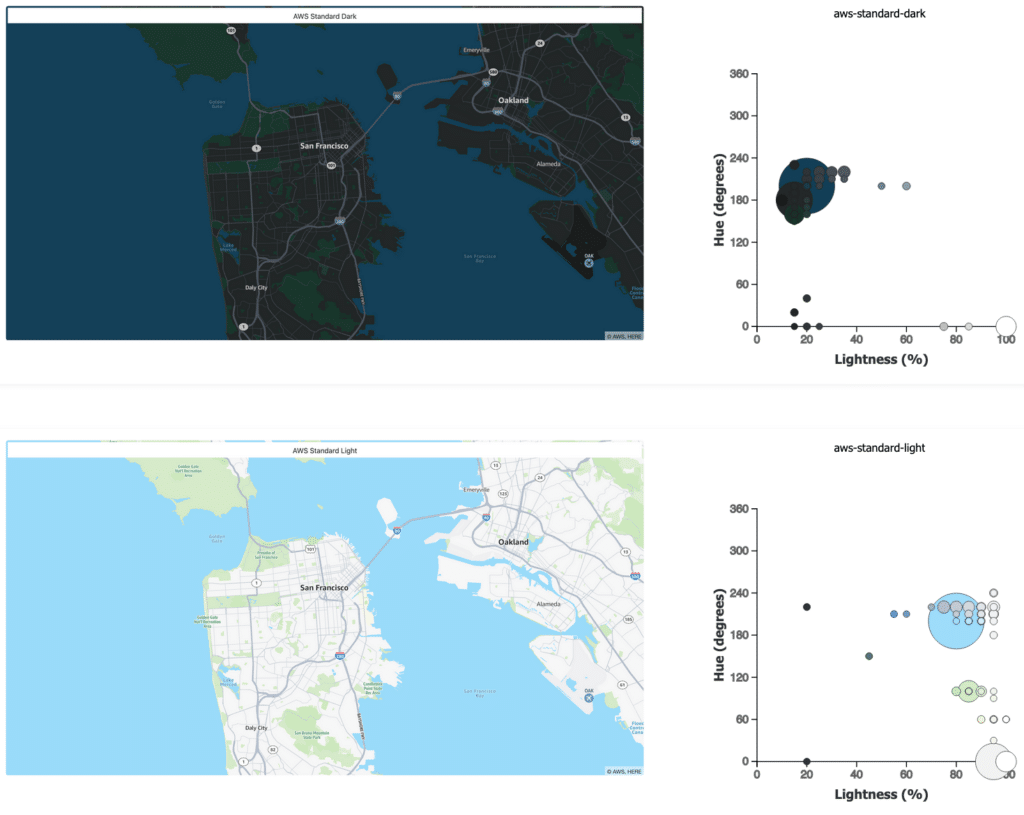Open the AWS, HERE attribution on dark map
The image size is (1024, 815).
623,335
